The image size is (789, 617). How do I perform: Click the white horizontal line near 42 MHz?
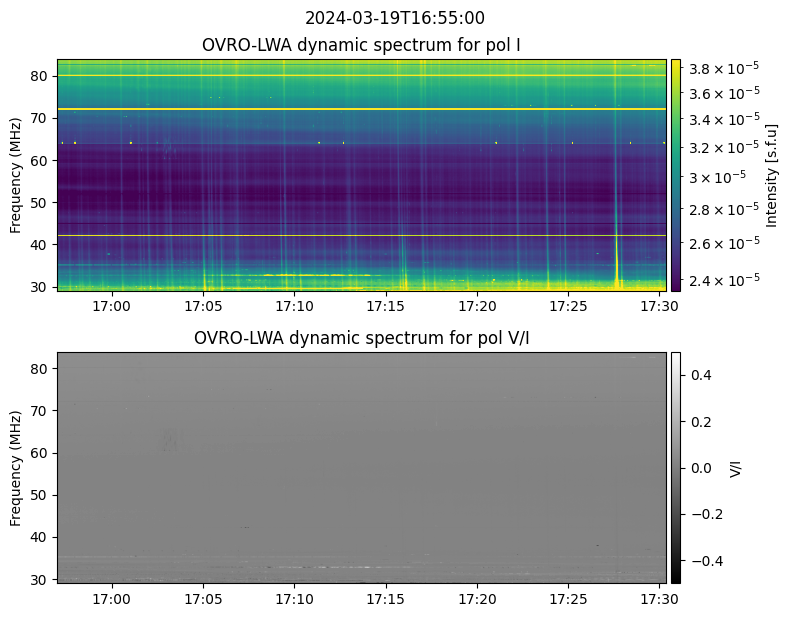tap(361, 235)
